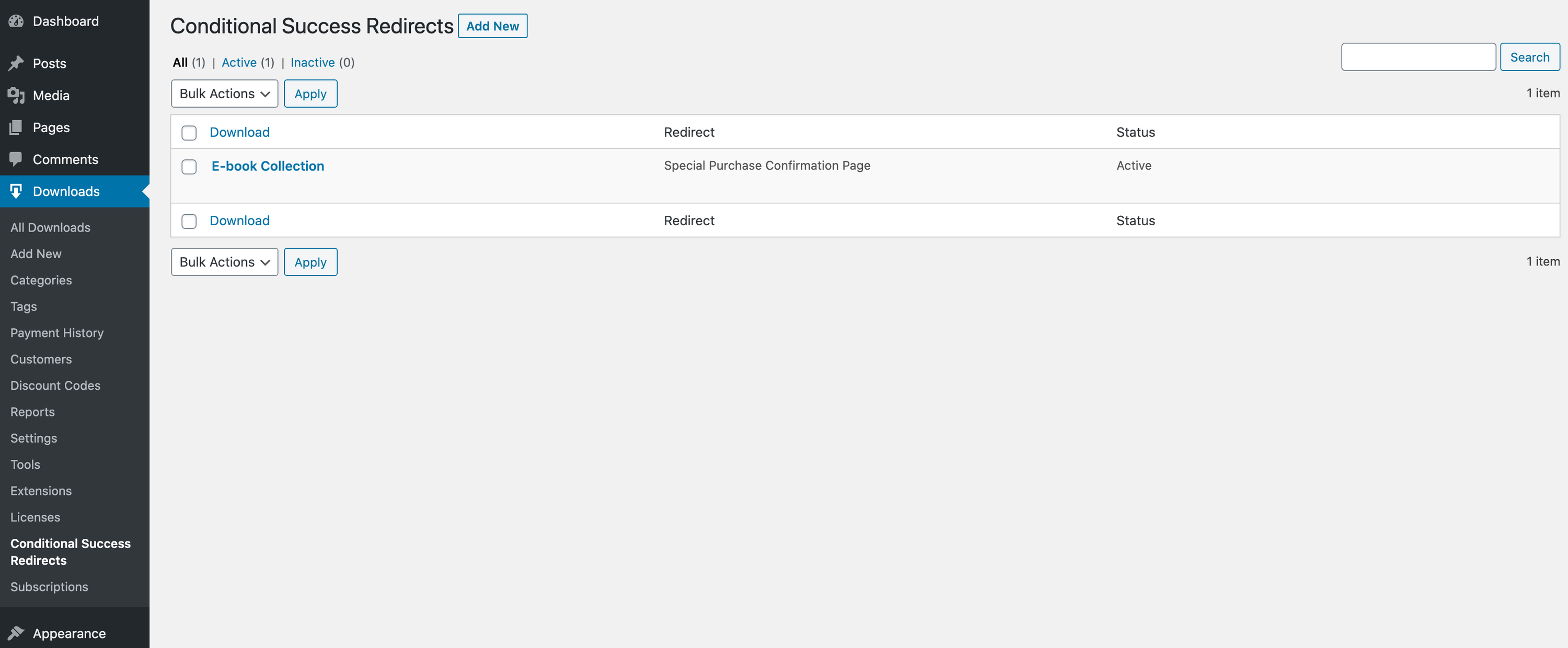
Task: Go to Discount Codes in sidebar
Action: click(x=55, y=386)
